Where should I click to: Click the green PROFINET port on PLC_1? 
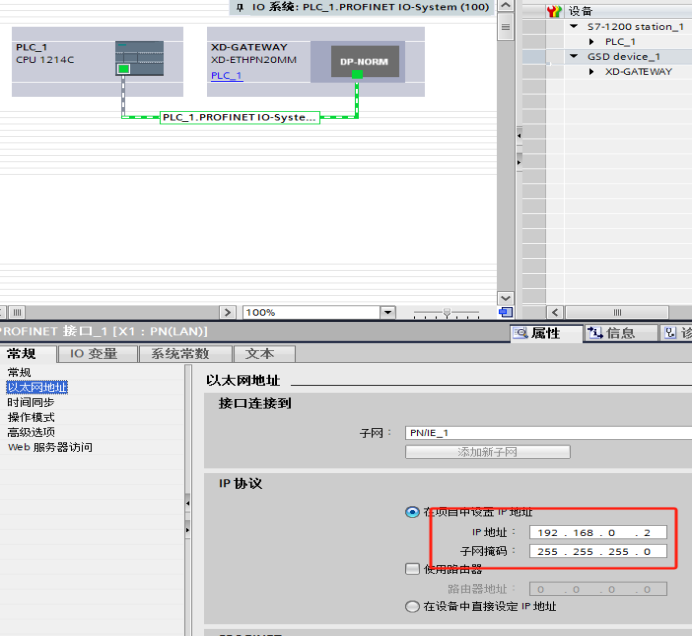124,69
